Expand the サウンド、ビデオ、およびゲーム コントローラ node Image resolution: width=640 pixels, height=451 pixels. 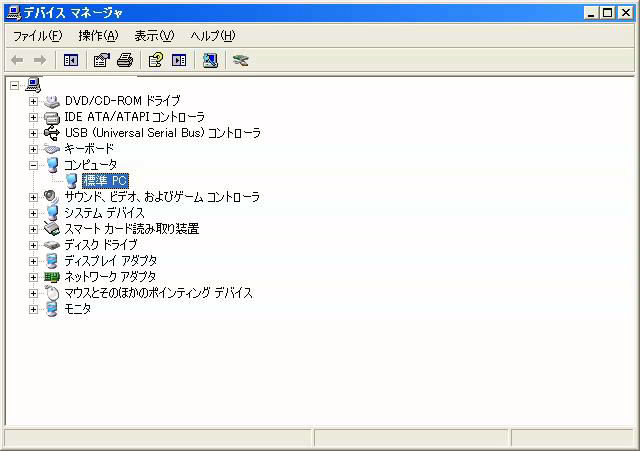point(33,197)
